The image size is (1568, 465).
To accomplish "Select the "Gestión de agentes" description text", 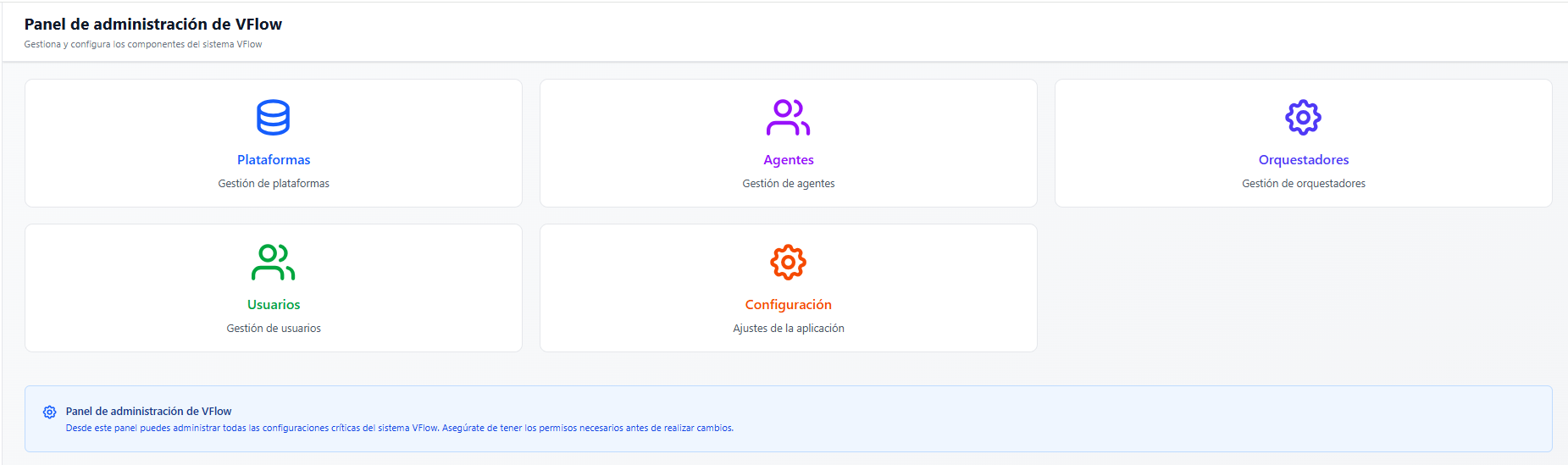I will 788,184.
